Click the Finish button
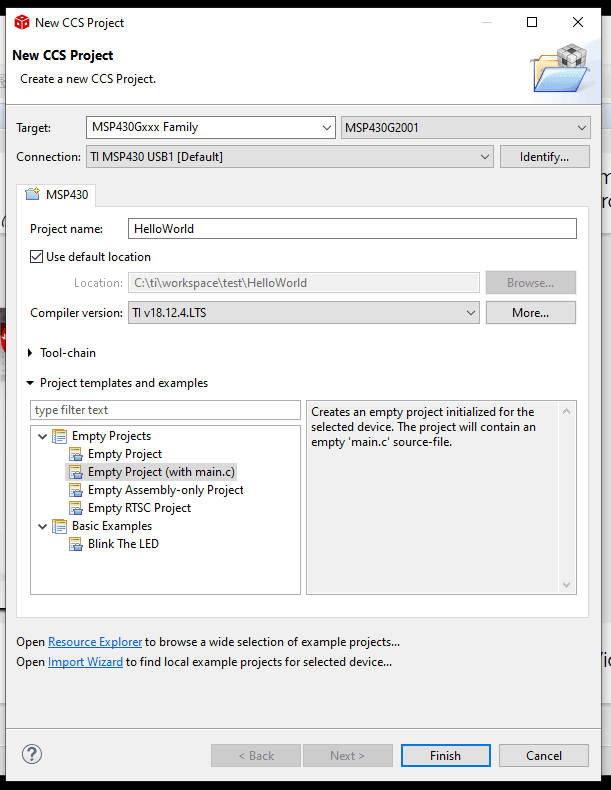Image resolution: width=611 pixels, height=790 pixels. tap(445, 755)
